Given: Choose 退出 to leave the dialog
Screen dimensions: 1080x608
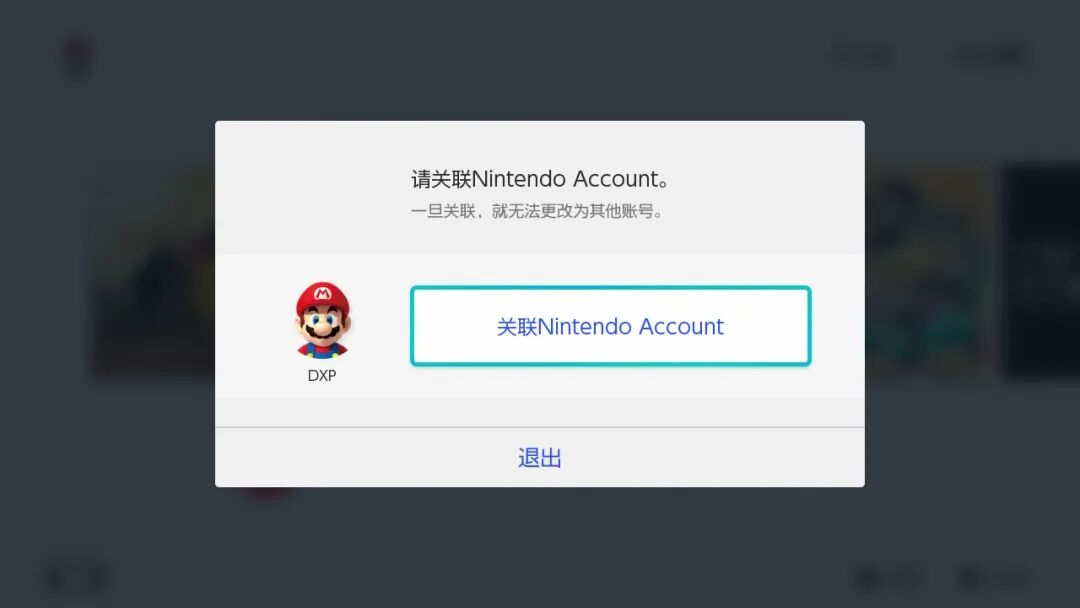Looking at the screenshot, I should point(540,458).
